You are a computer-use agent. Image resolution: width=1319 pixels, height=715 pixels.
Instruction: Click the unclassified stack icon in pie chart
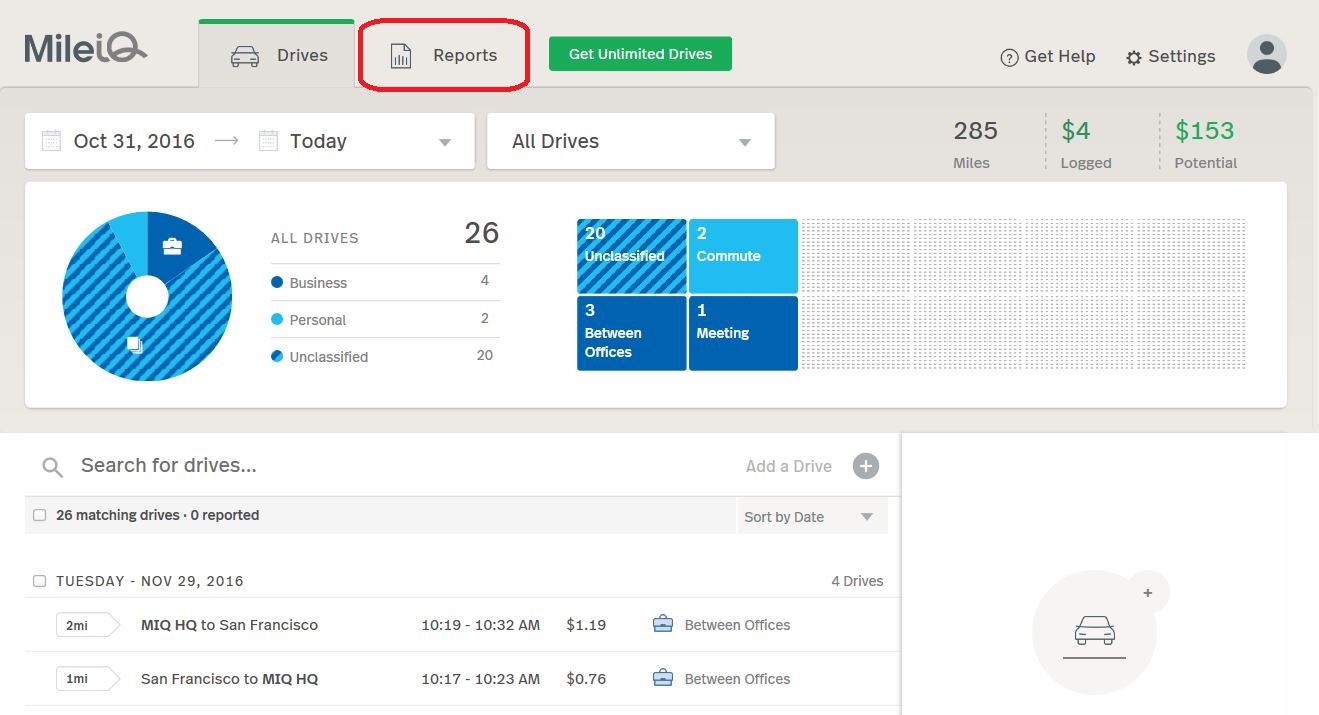(x=135, y=345)
